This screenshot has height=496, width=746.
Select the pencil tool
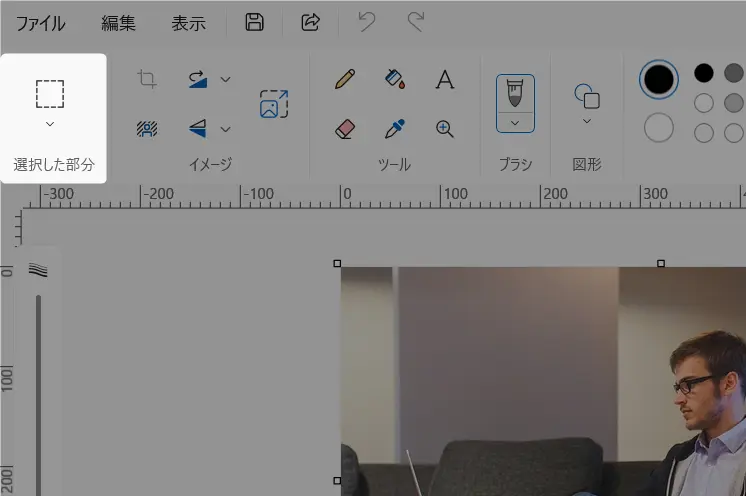pyautogui.click(x=344, y=79)
